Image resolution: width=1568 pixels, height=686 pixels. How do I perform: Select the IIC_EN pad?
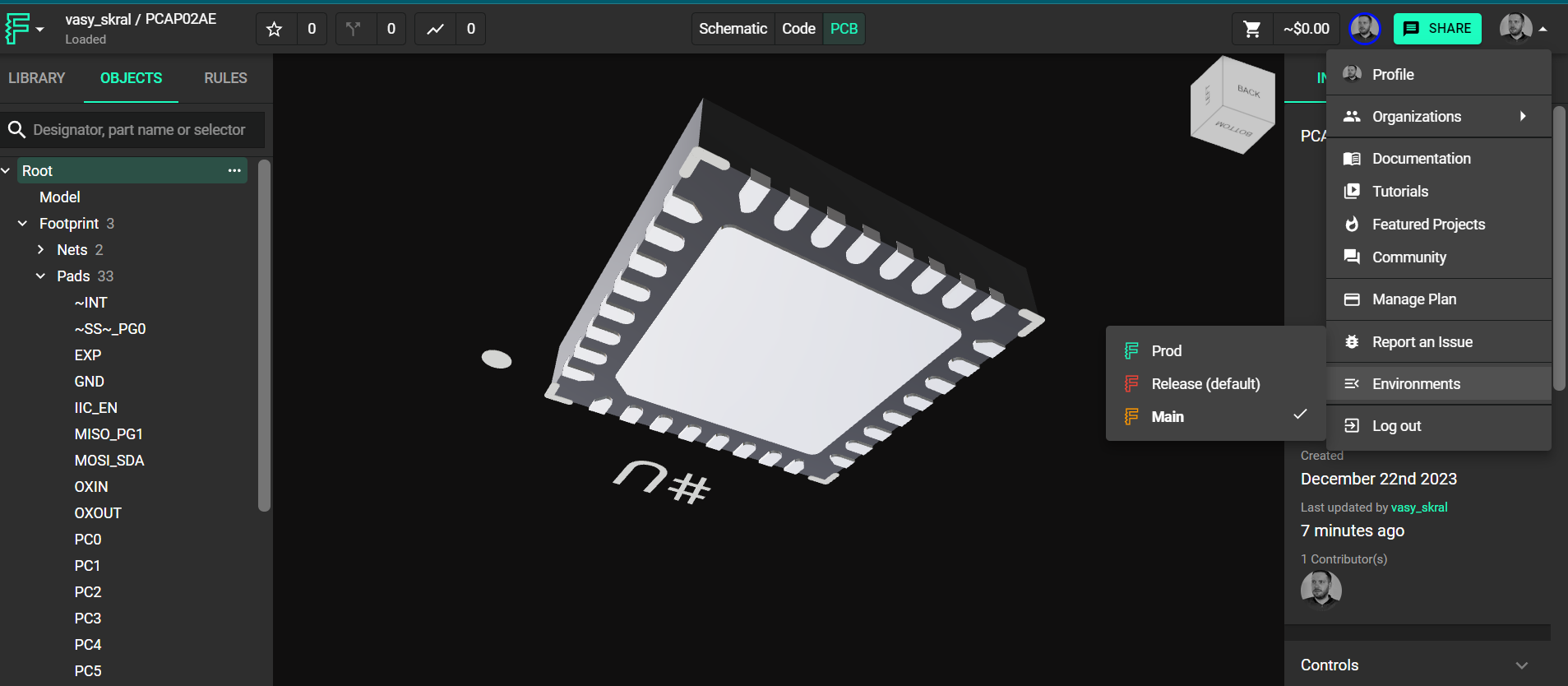[95, 407]
